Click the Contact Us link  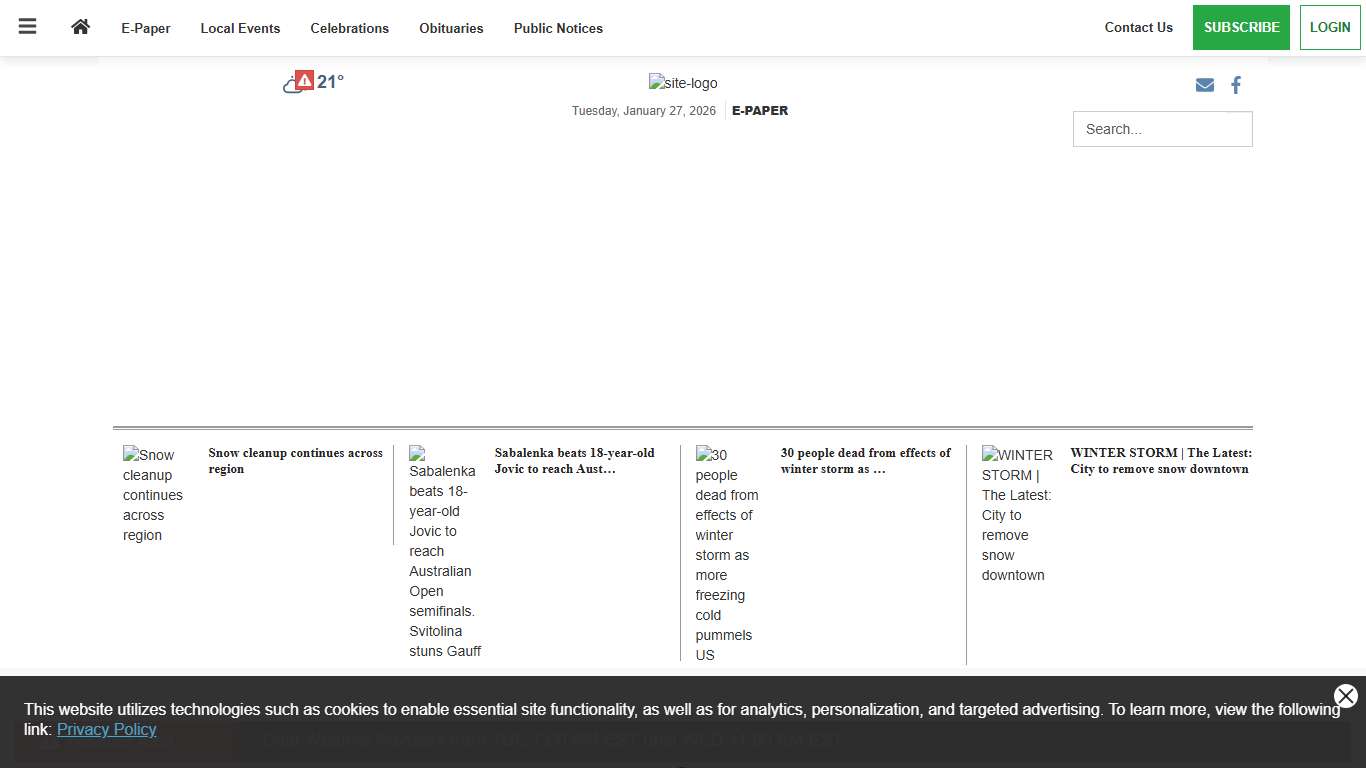[1138, 27]
